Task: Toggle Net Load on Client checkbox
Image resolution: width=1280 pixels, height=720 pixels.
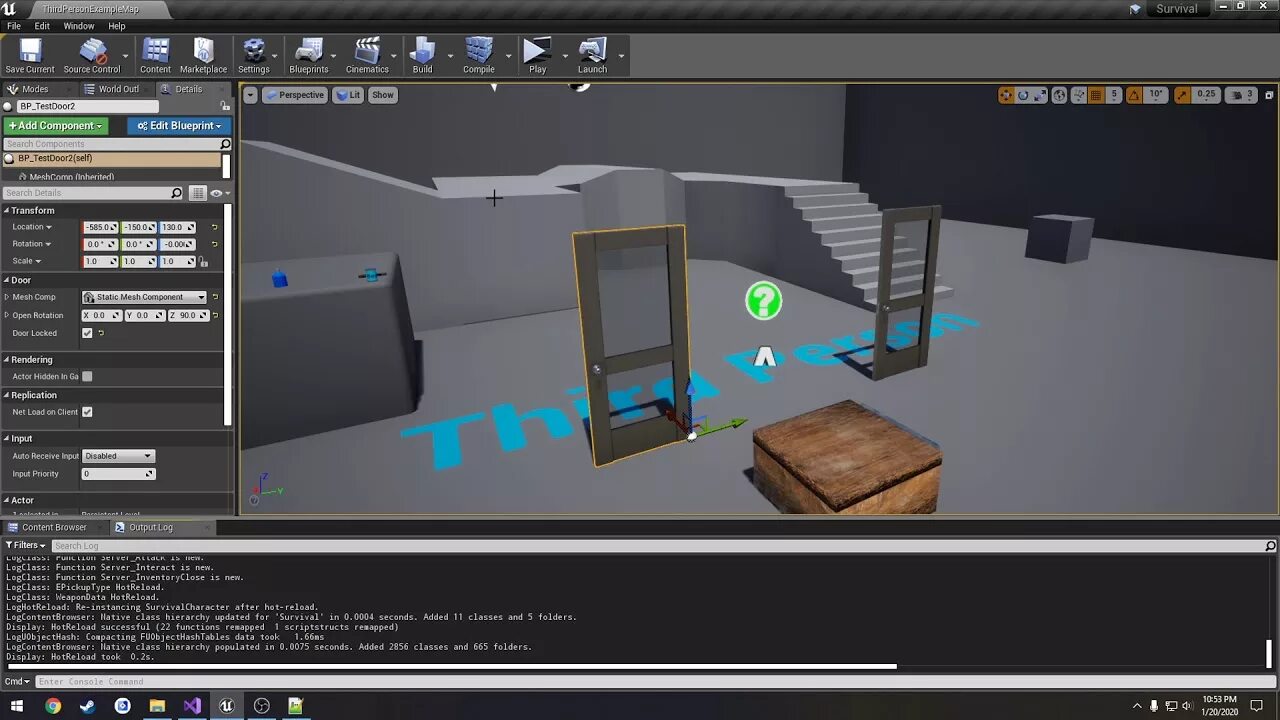Action: 87,412
